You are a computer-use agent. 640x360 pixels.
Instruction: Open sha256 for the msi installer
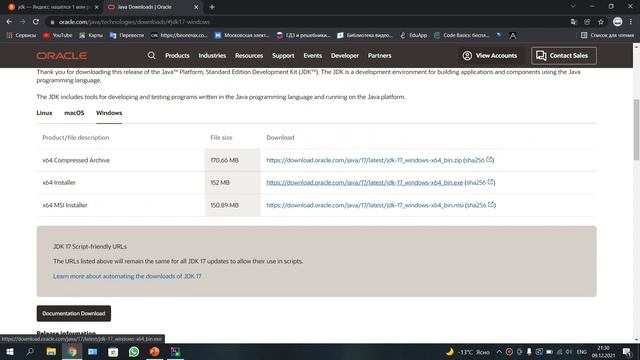481,205
